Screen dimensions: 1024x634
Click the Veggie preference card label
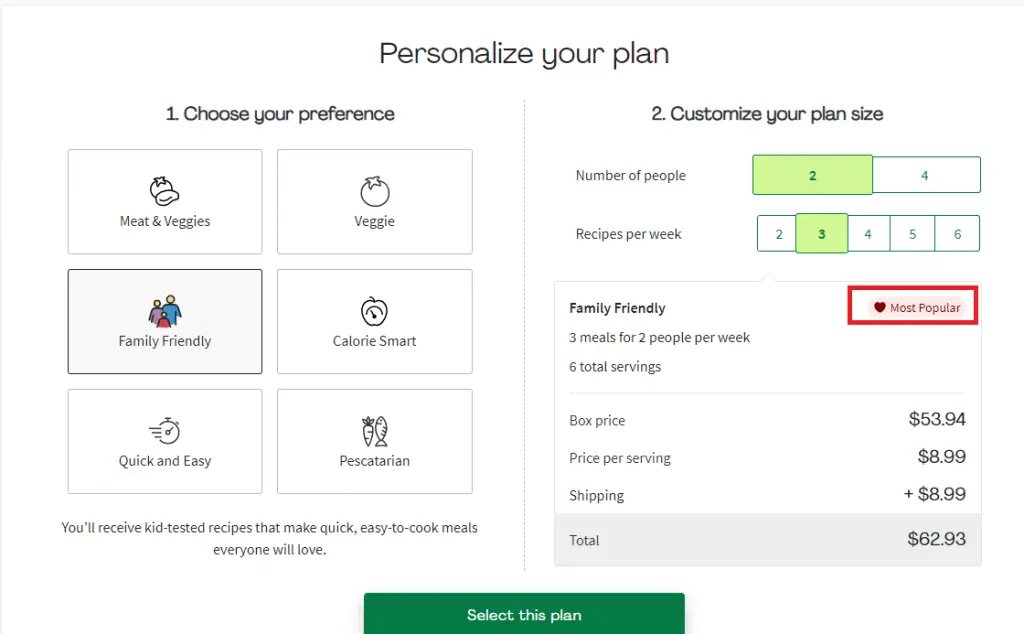click(x=374, y=221)
